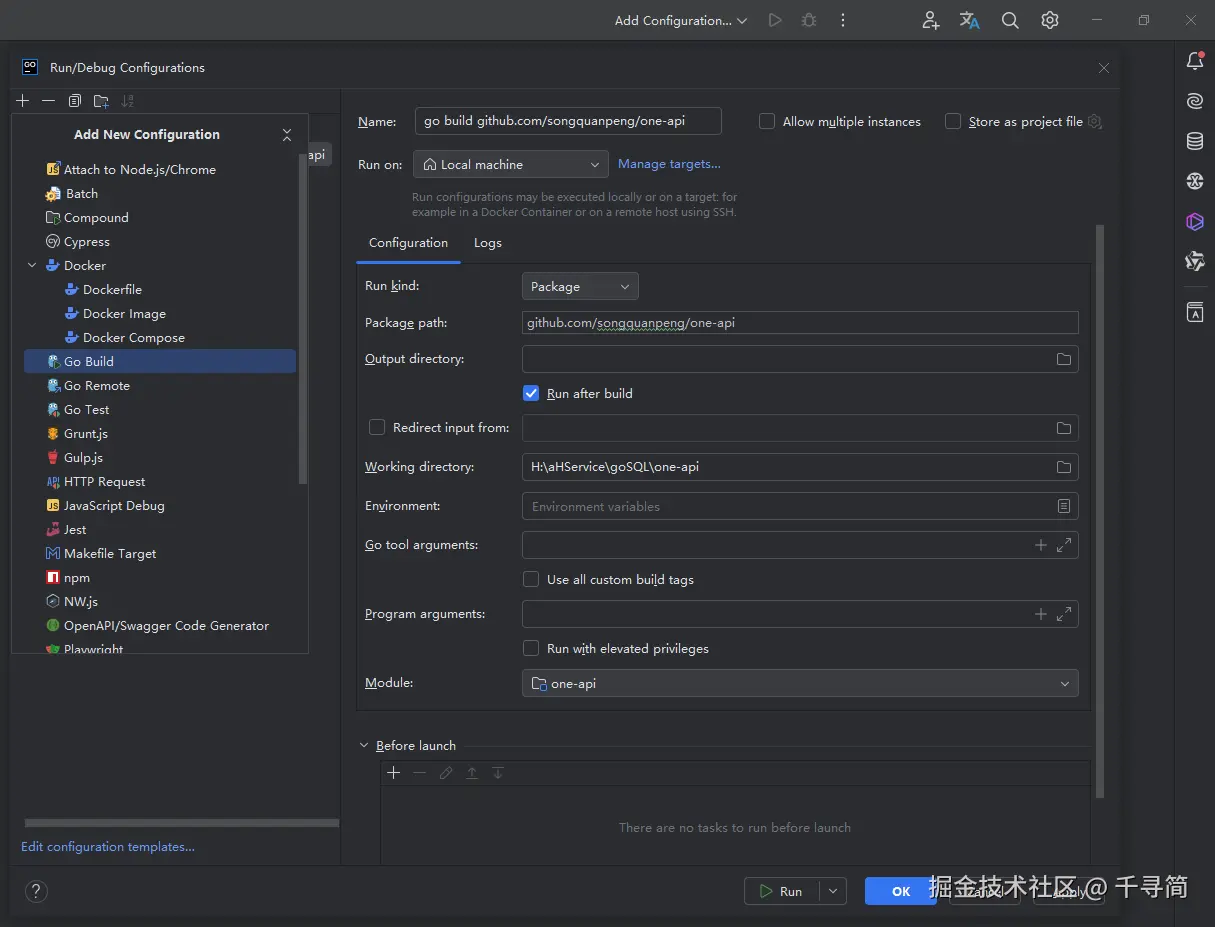
Task: Check Run with elevated privileges
Action: [531, 648]
